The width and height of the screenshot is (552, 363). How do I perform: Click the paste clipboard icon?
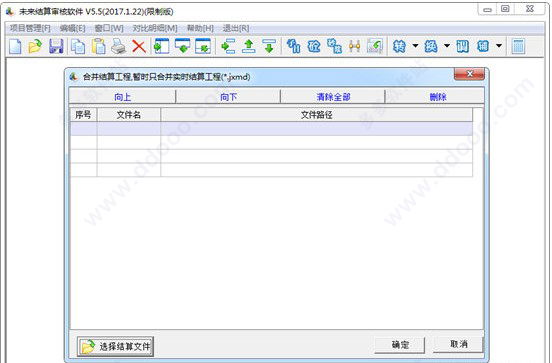pos(99,46)
